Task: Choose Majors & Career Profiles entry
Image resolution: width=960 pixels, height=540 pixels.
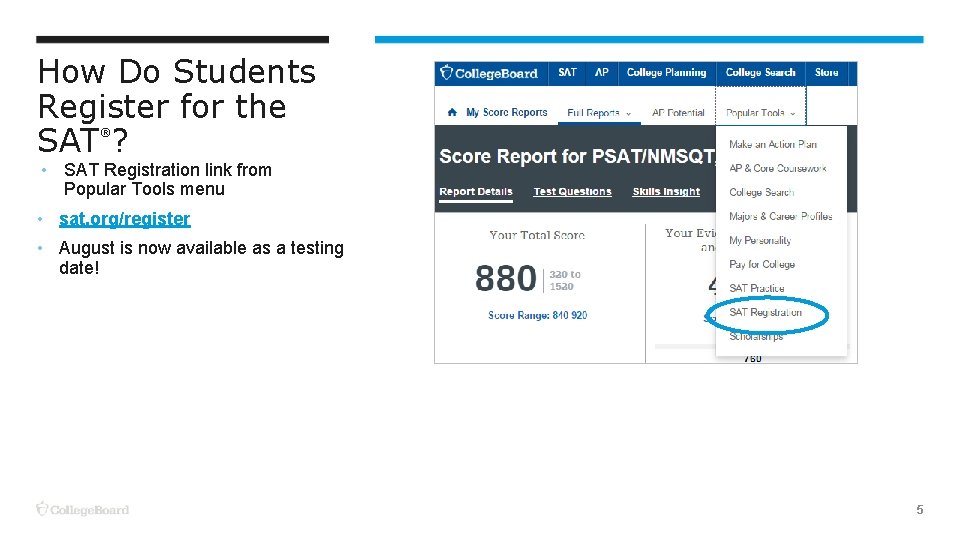Action: click(781, 216)
